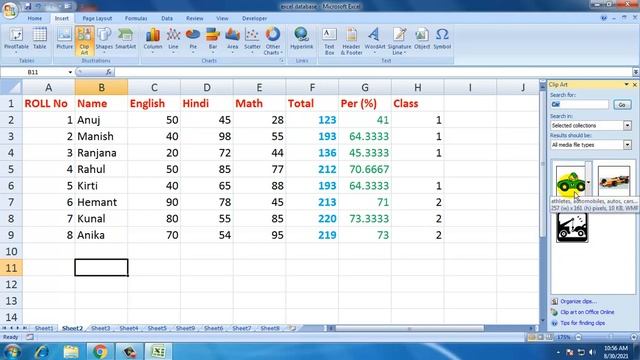Open the green car clip dropdown arrow

pos(588,182)
